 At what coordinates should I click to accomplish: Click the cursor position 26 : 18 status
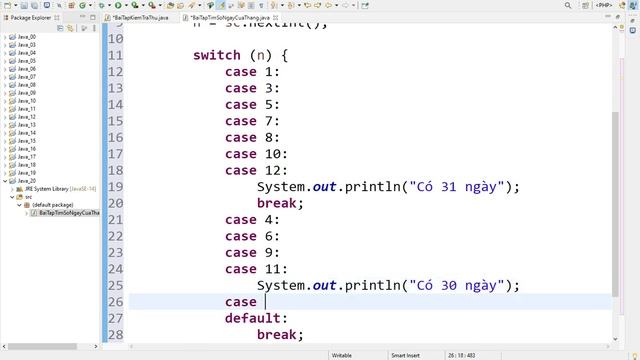pyautogui.click(x=462, y=356)
